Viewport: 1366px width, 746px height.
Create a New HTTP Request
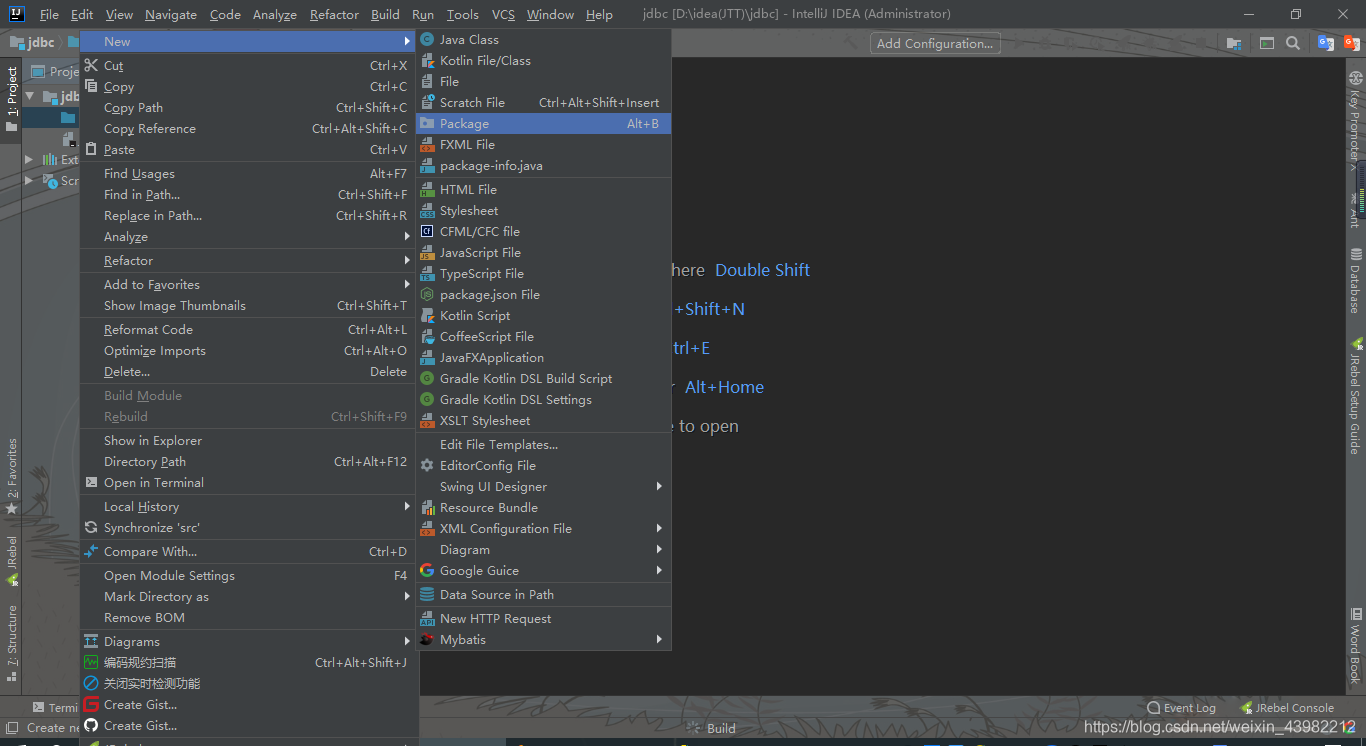coord(543,618)
